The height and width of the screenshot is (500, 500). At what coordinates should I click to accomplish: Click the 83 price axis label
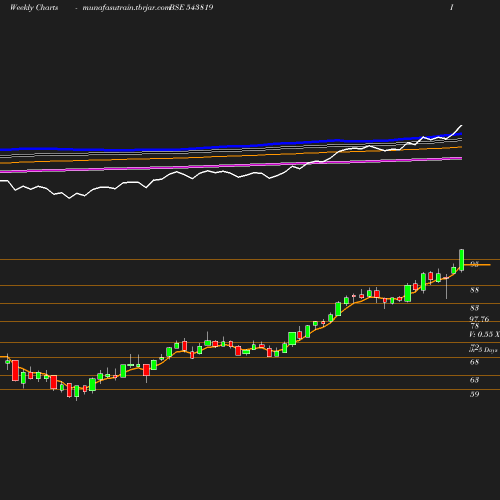[x=474, y=308]
